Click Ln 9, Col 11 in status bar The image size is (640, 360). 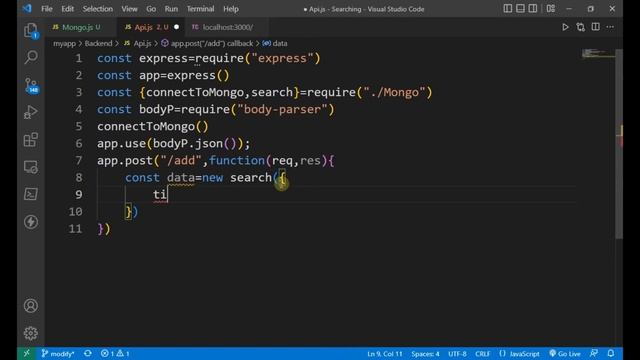(384, 353)
